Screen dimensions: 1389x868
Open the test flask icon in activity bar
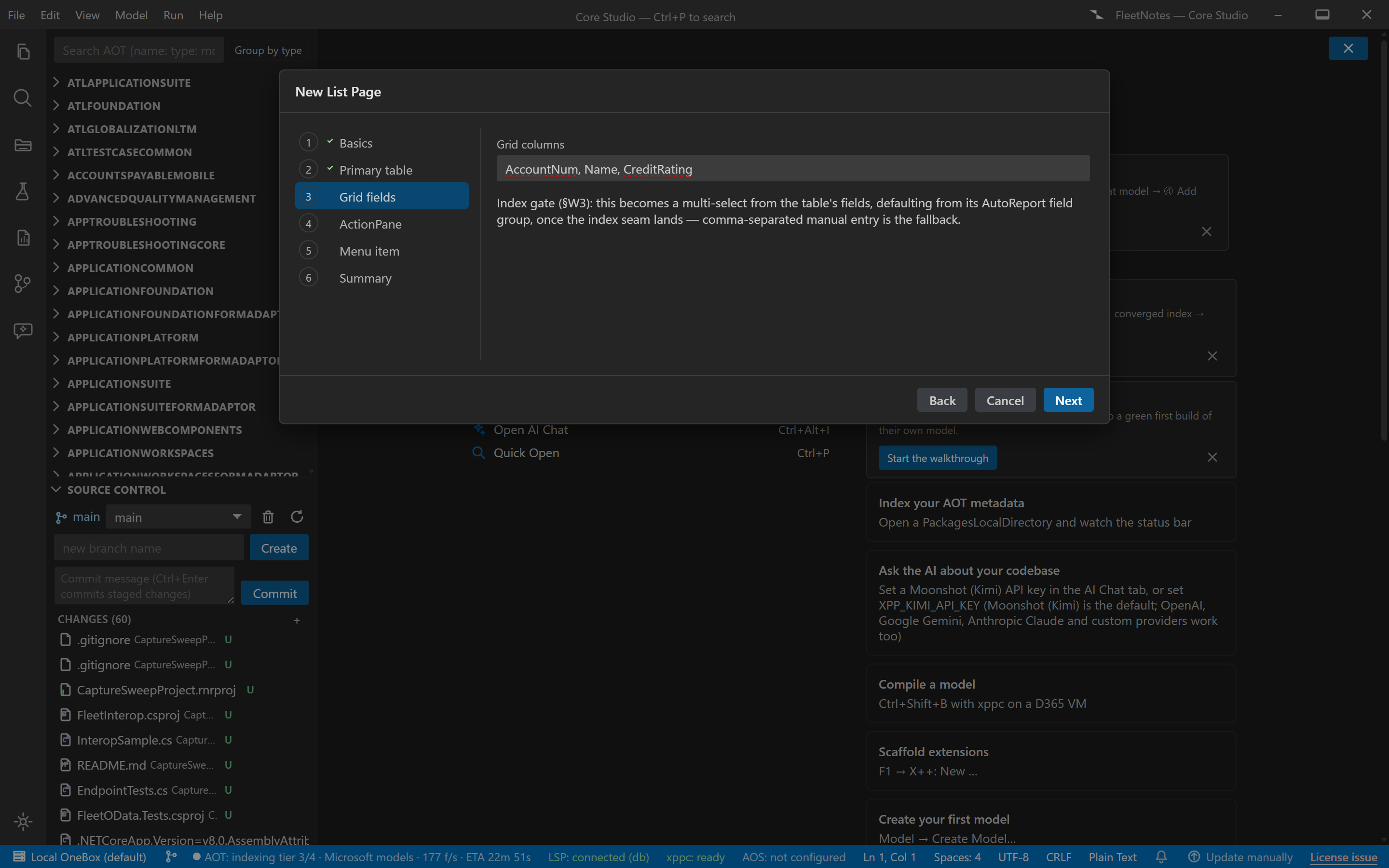point(23,191)
